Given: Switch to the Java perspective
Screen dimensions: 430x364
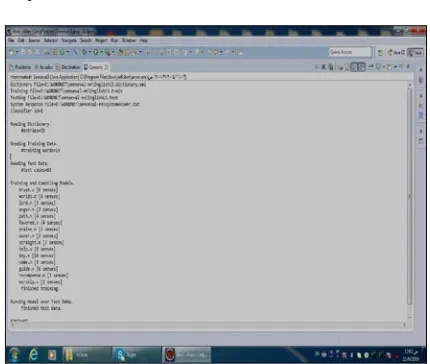Looking at the screenshot, I should coord(415,52).
